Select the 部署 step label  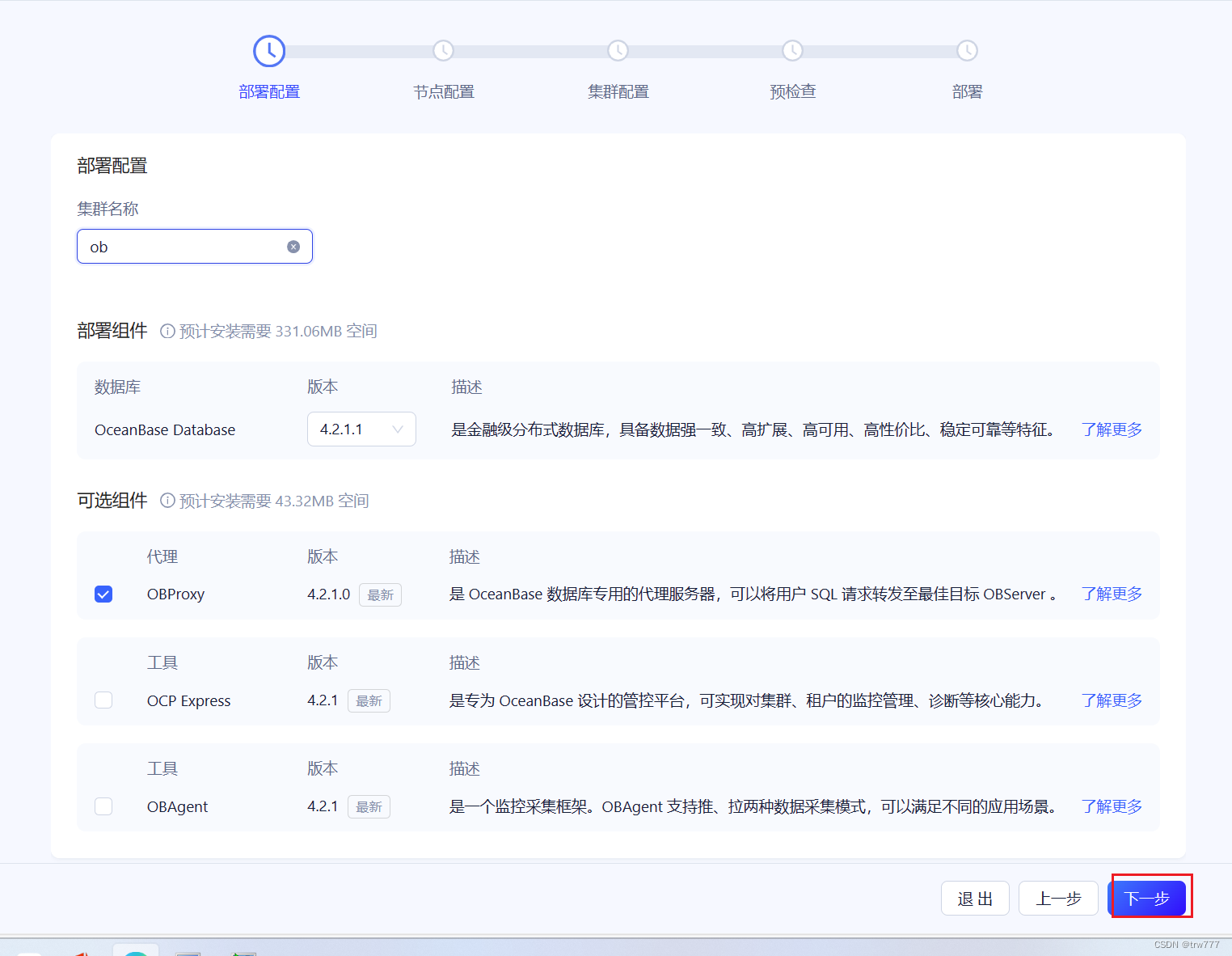click(967, 92)
